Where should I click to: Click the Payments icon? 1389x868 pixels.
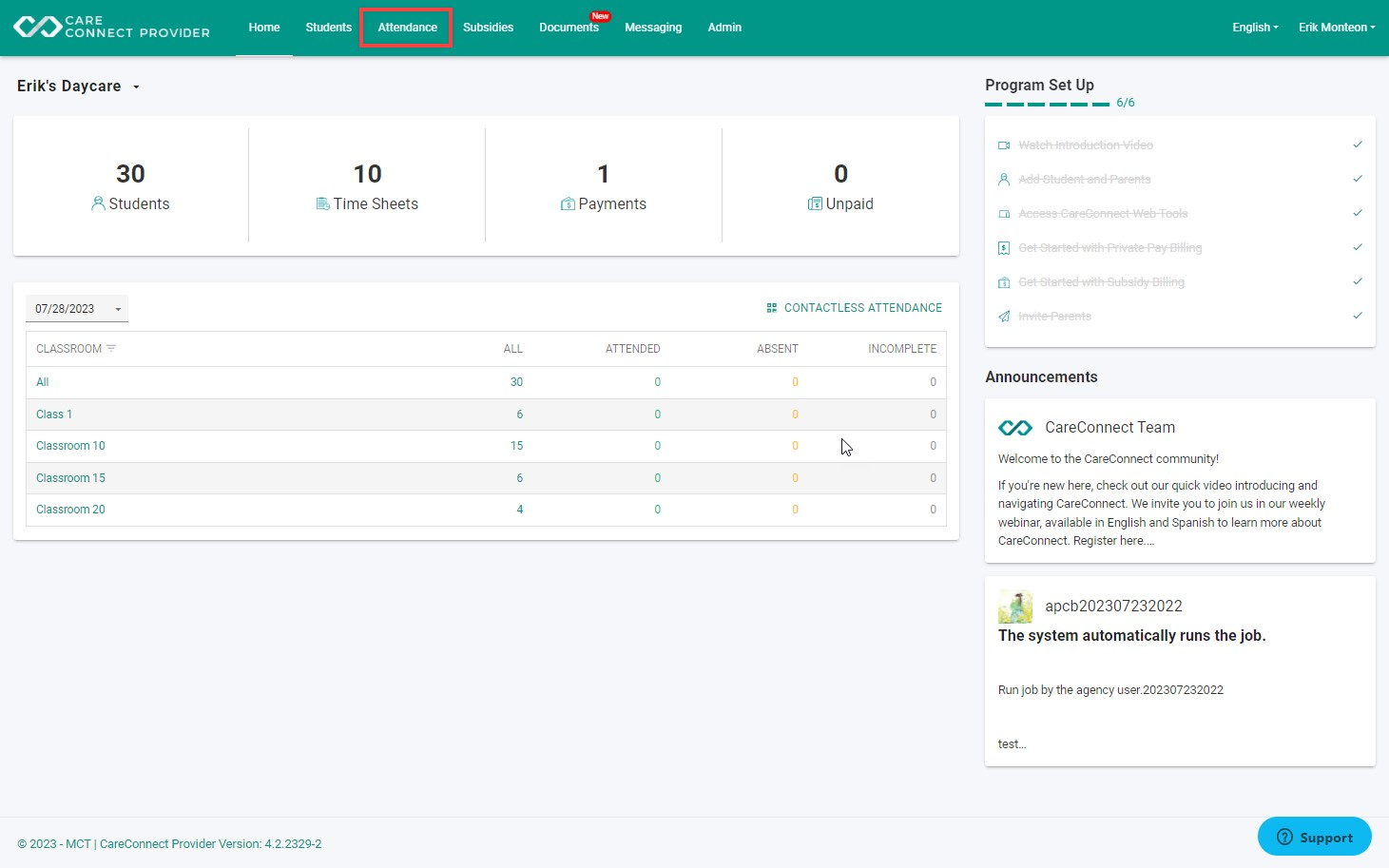coord(568,203)
